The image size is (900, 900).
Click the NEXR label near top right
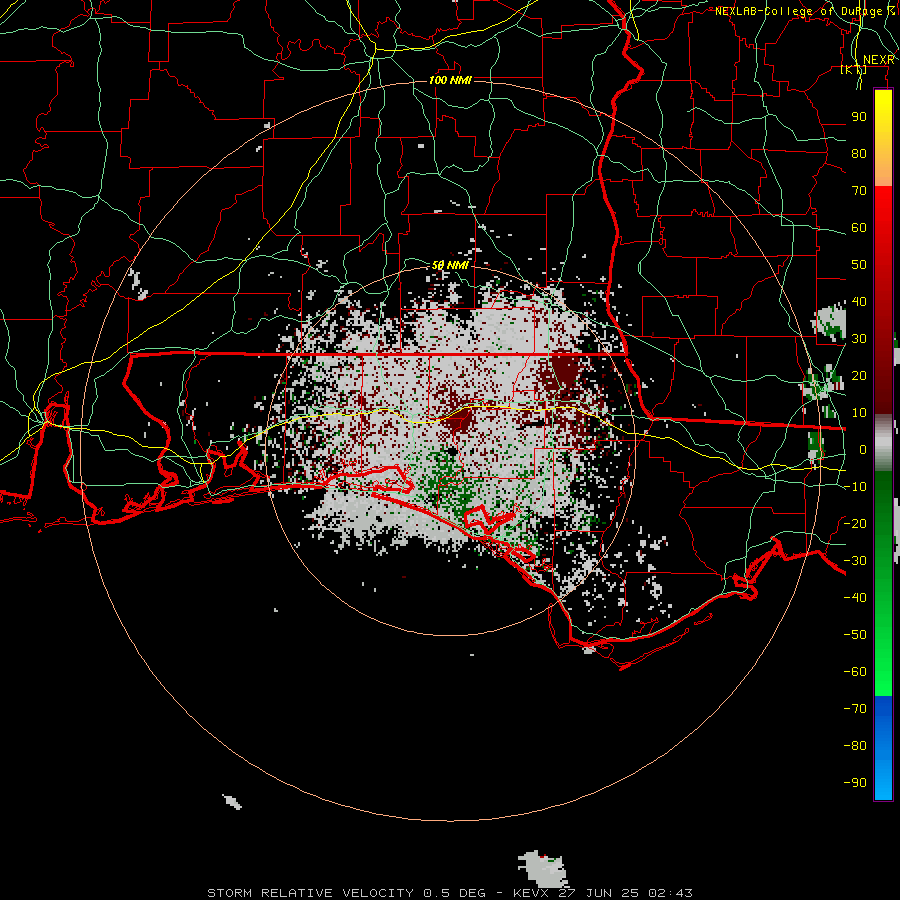tap(878, 60)
